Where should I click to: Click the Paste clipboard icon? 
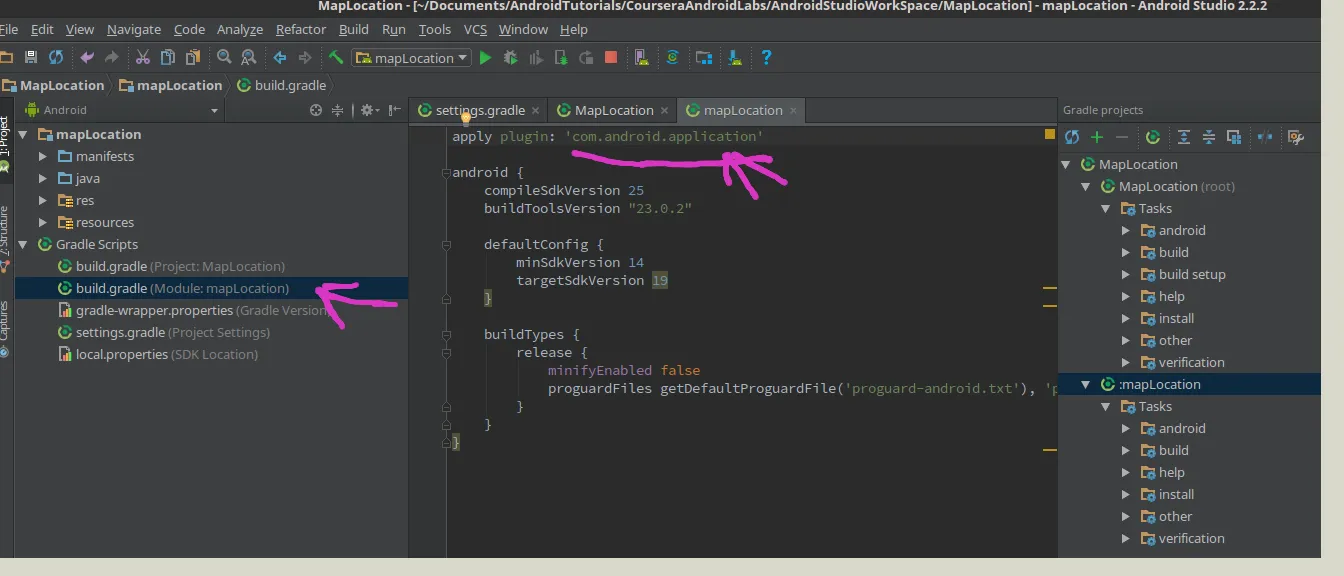coord(192,58)
